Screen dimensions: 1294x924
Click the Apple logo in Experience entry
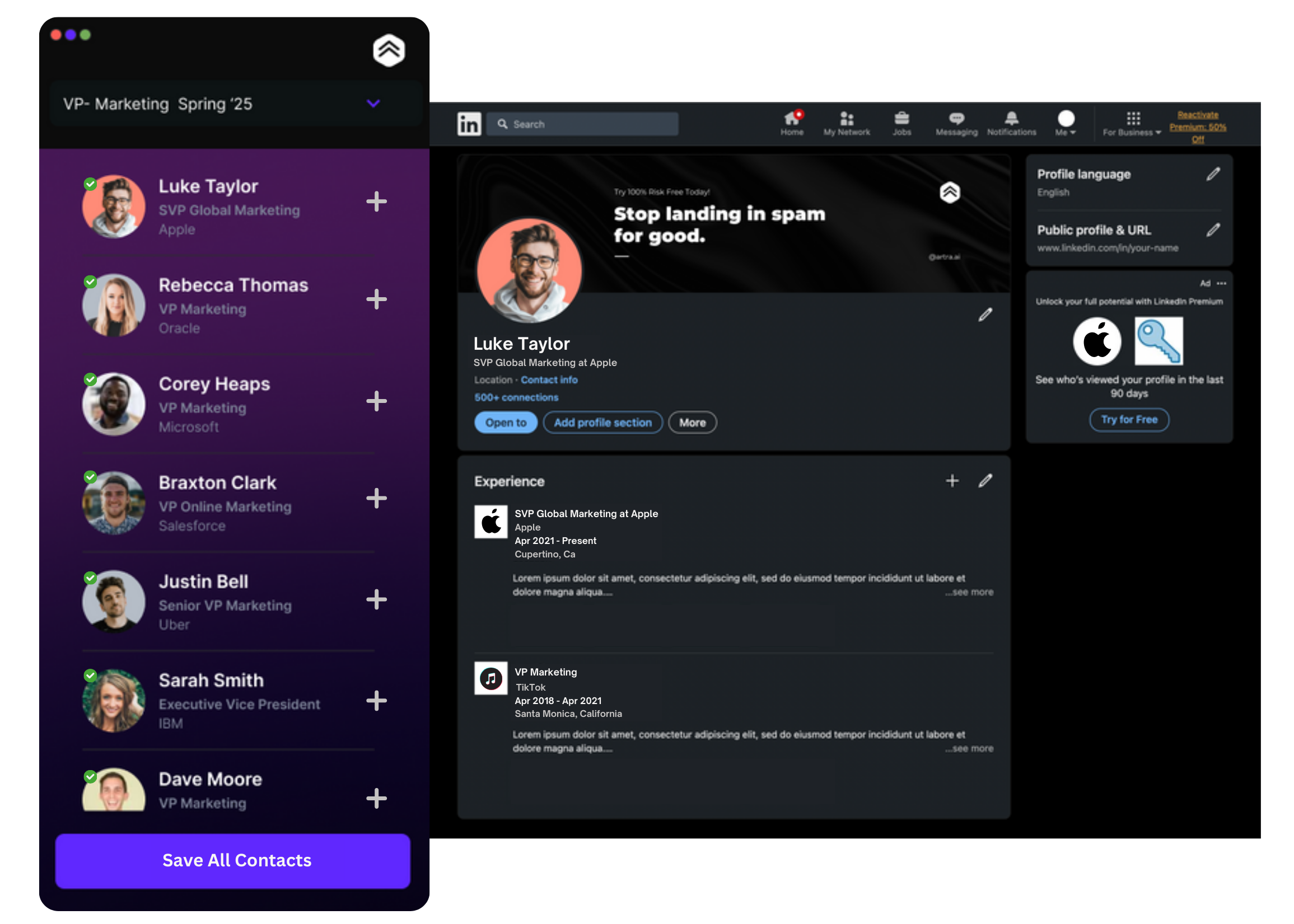(490, 522)
